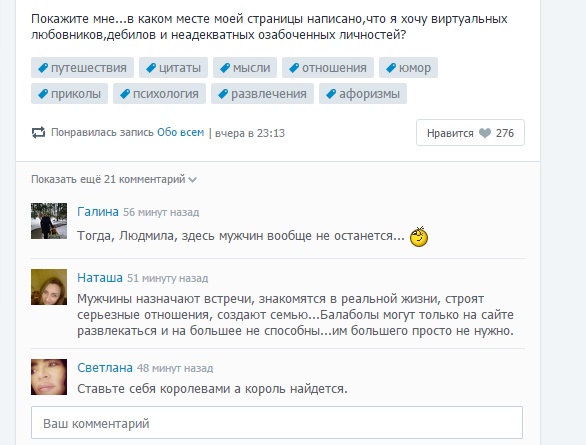Open the Обо всем group link
The width and height of the screenshot is (586, 445).
pos(181,132)
